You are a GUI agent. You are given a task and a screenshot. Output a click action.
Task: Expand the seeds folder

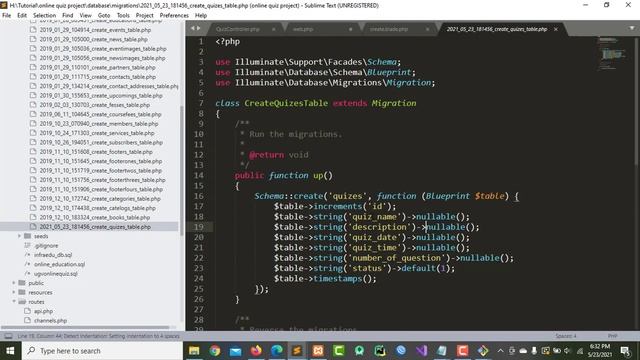click(x=19, y=236)
